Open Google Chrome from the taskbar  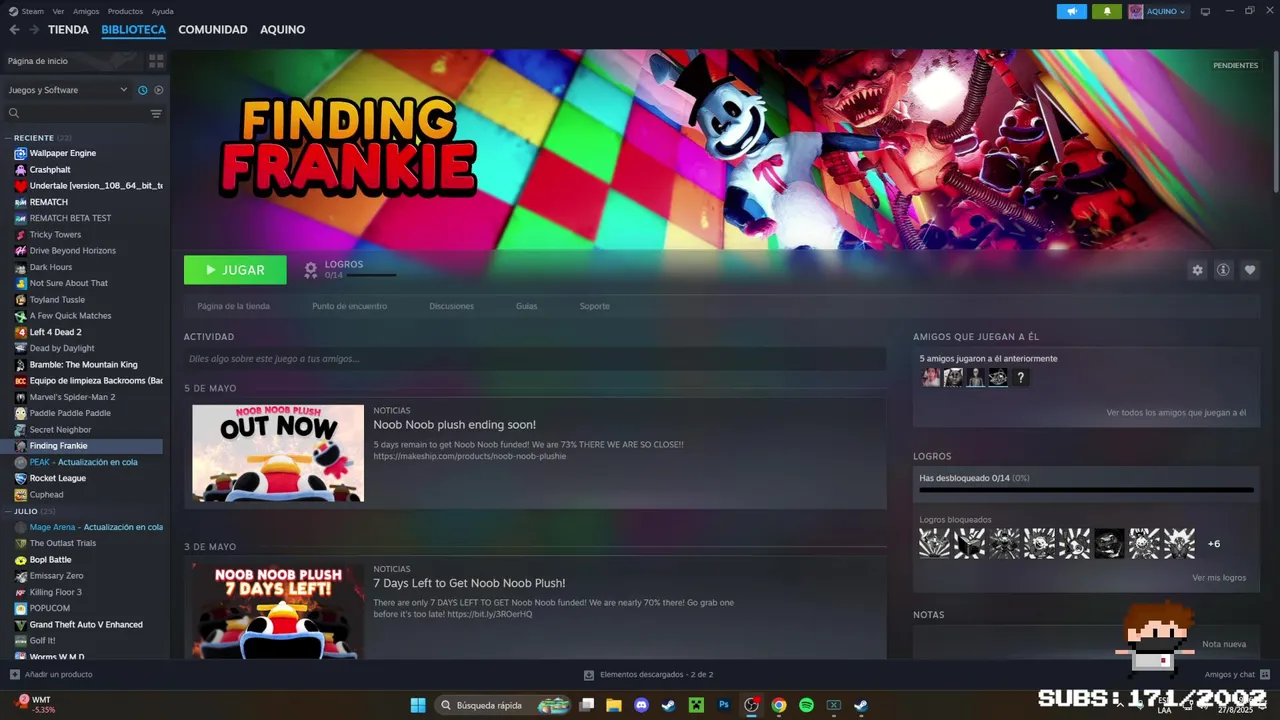point(779,705)
